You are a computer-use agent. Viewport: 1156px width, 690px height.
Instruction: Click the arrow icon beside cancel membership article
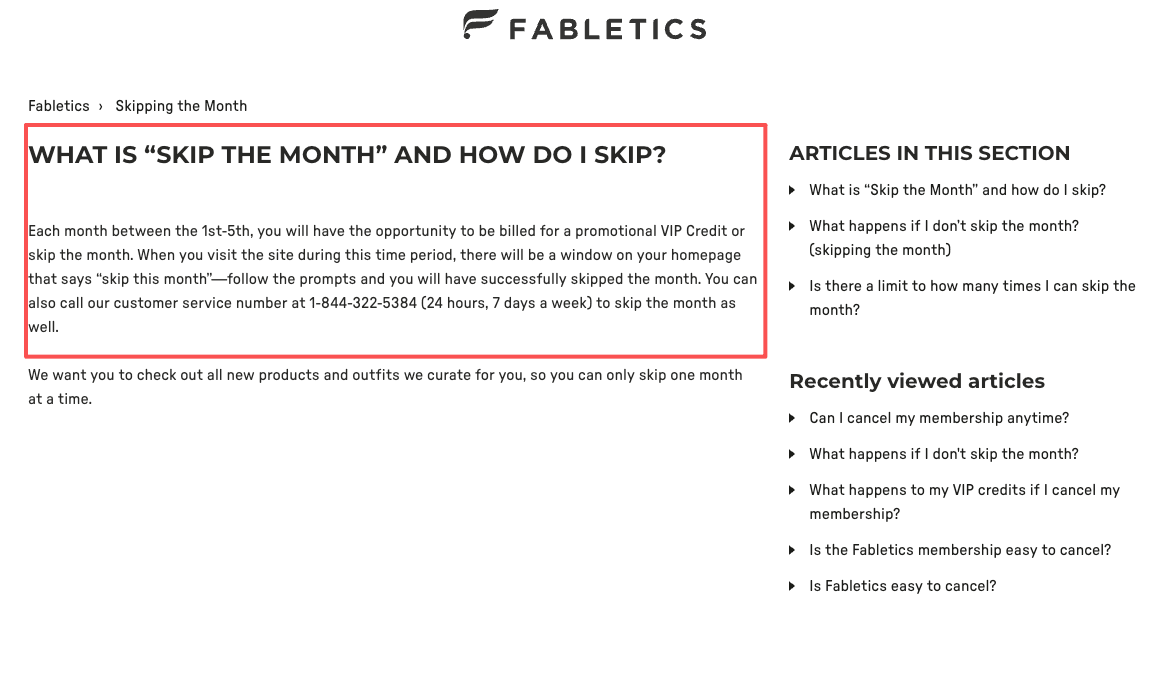tap(793, 419)
